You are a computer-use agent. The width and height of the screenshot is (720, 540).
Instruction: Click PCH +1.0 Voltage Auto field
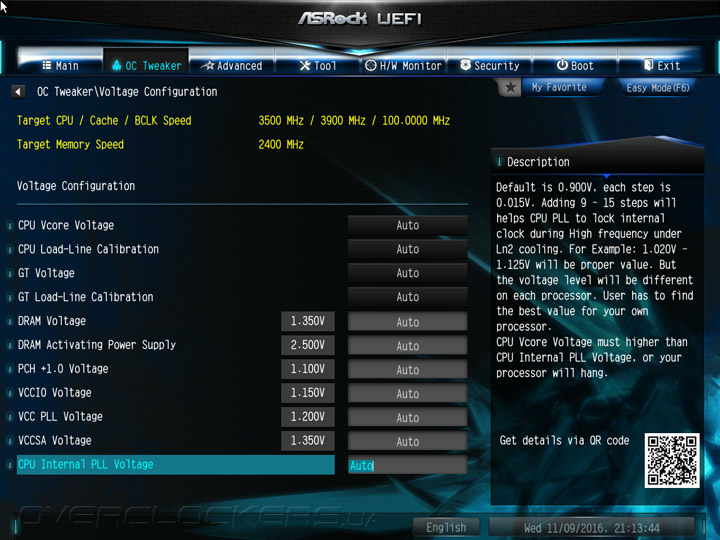(407, 369)
